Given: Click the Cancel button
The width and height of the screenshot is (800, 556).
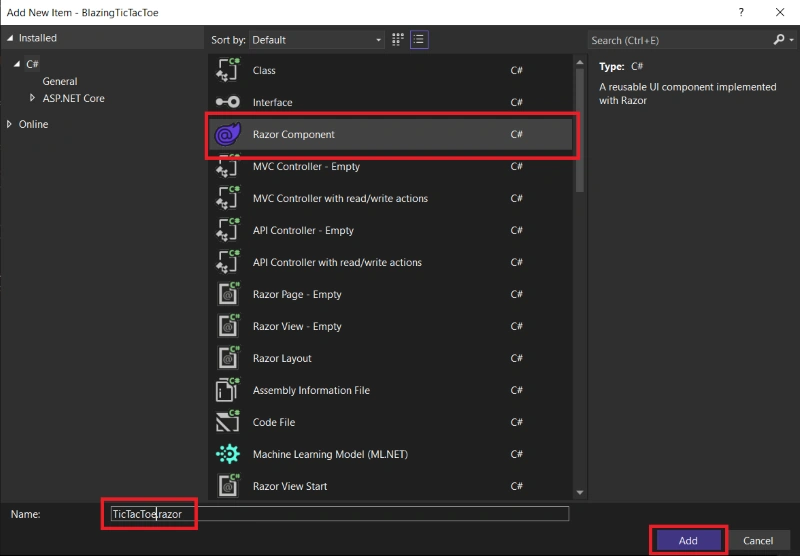Looking at the screenshot, I should (758, 541).
